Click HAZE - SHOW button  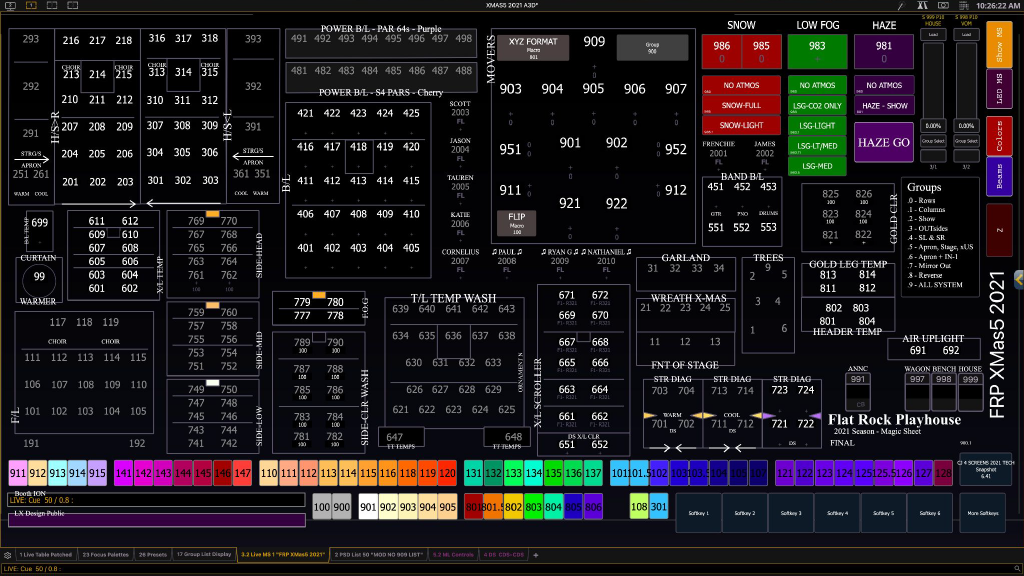[x=884, y=105]
